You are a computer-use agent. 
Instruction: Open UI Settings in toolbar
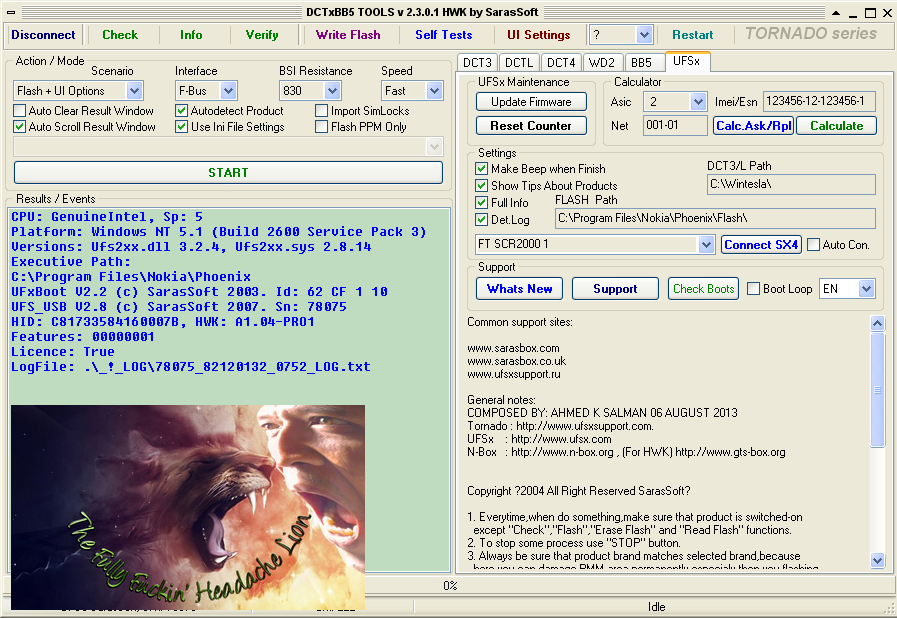[539, 35]
